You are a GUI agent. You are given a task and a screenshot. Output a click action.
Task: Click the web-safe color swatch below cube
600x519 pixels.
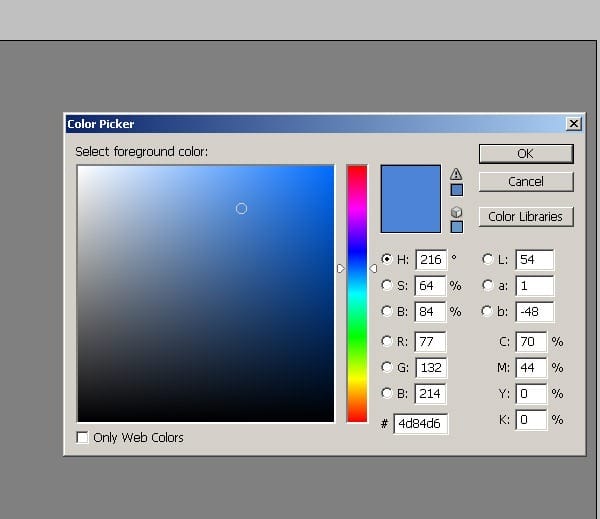point(456,227)
